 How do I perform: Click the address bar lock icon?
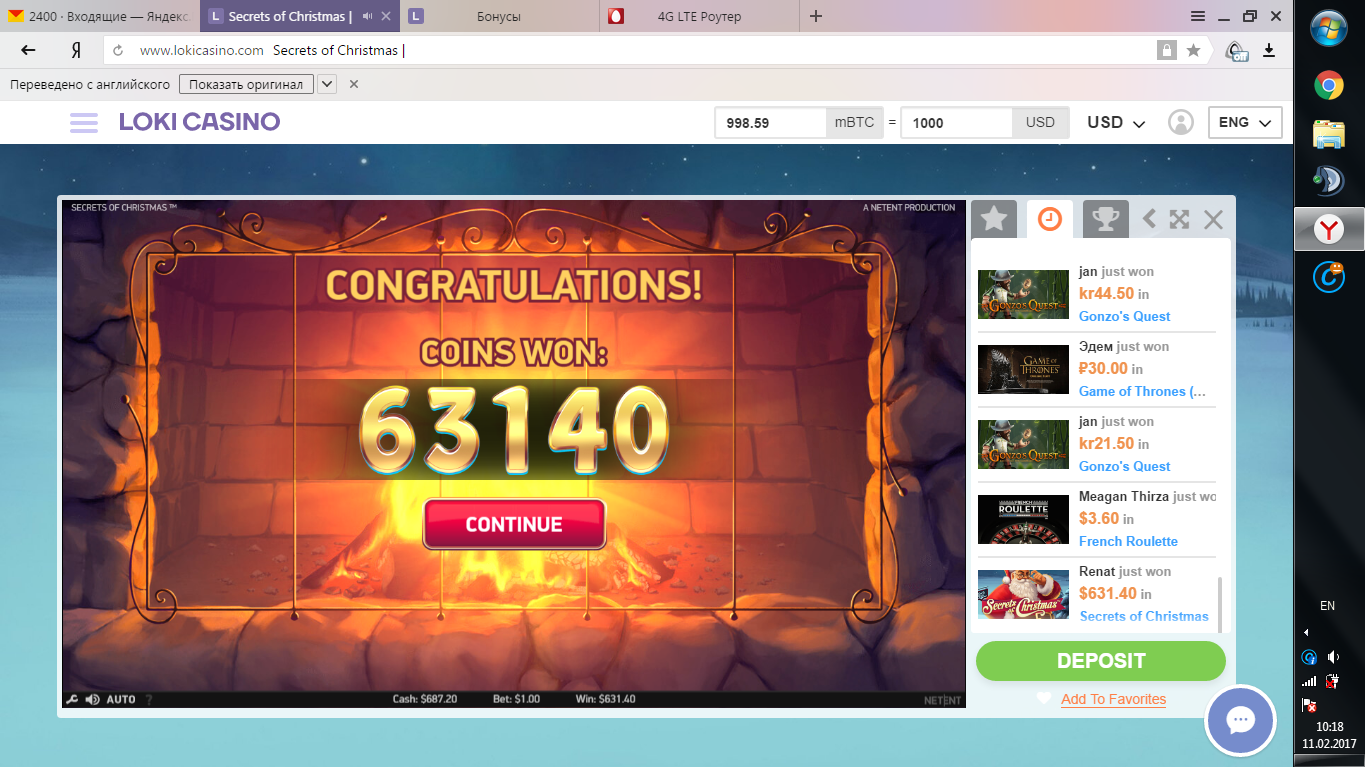click(x=1165, y=50)
